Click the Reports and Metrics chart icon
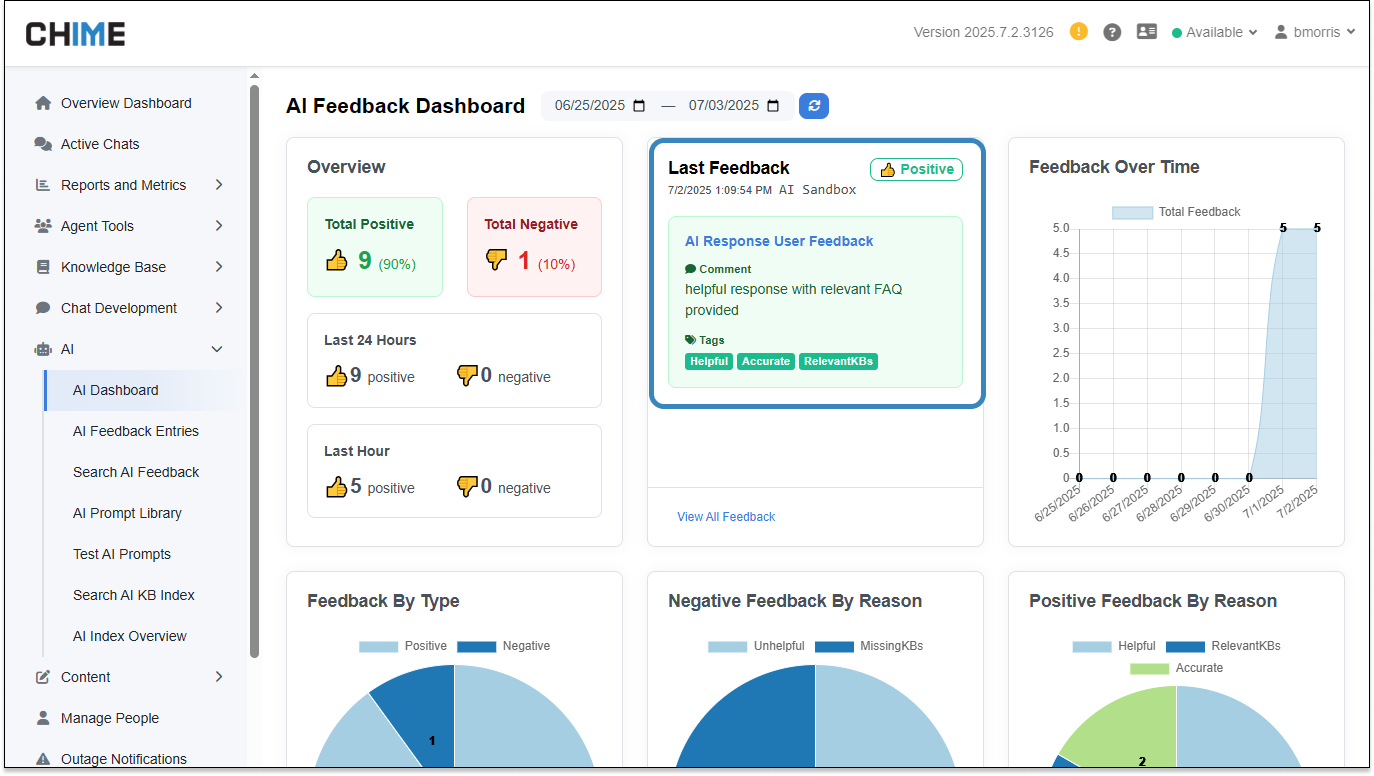Screen dimensions: 1374x776 click(43, 185)
